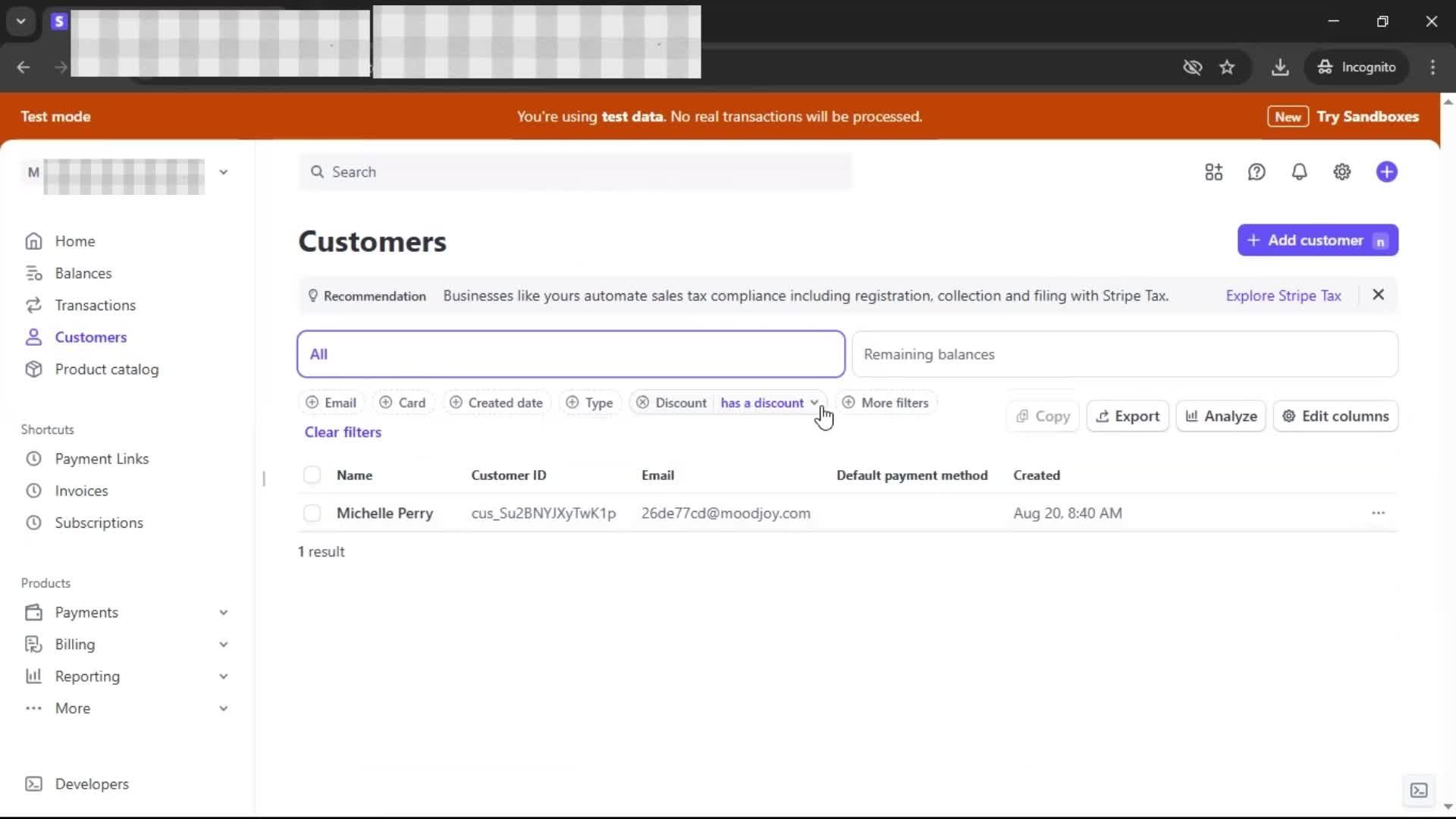Check the Michelle Perry row checkbox
Screen dimensions: 1456x819
pos(312,513)
